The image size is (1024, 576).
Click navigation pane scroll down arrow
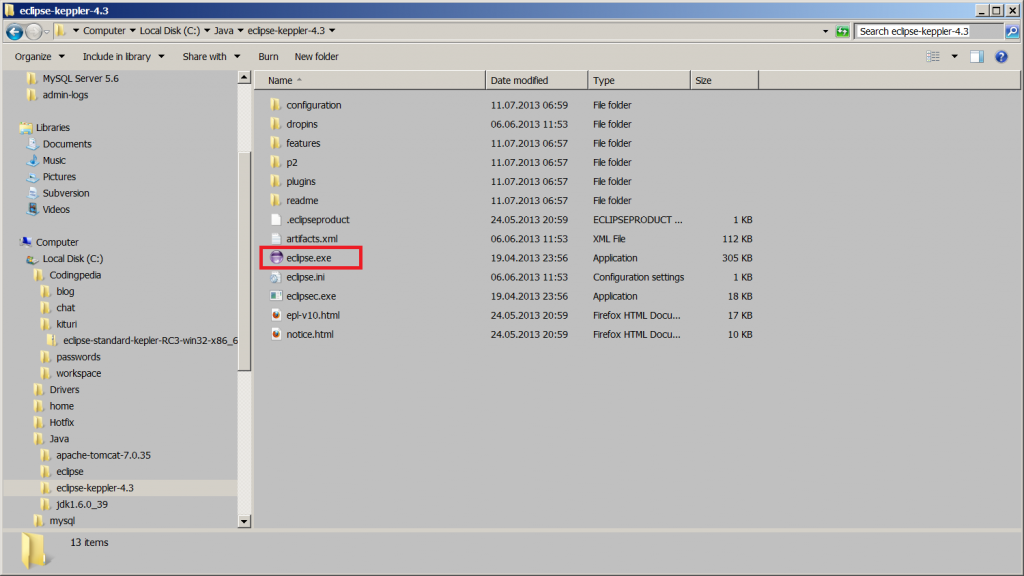tap(244, 521)
